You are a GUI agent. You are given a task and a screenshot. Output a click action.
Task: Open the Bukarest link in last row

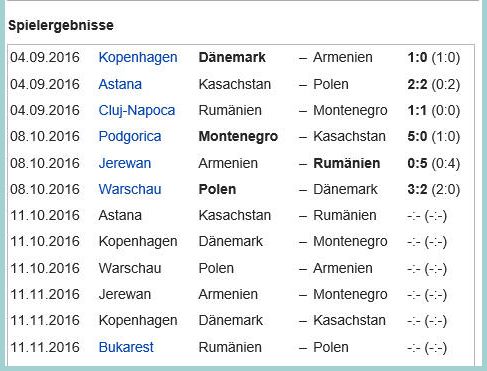pos(126,347)
